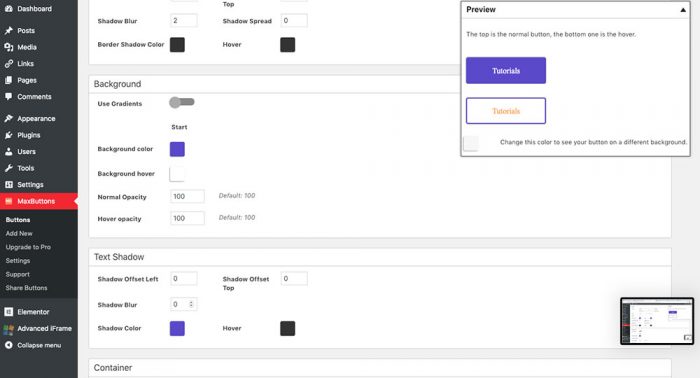Image resolution: width=700 pixels, height=378 pixels.
Task: Open the Add New submenu item
Action: (x=19, y=233)
